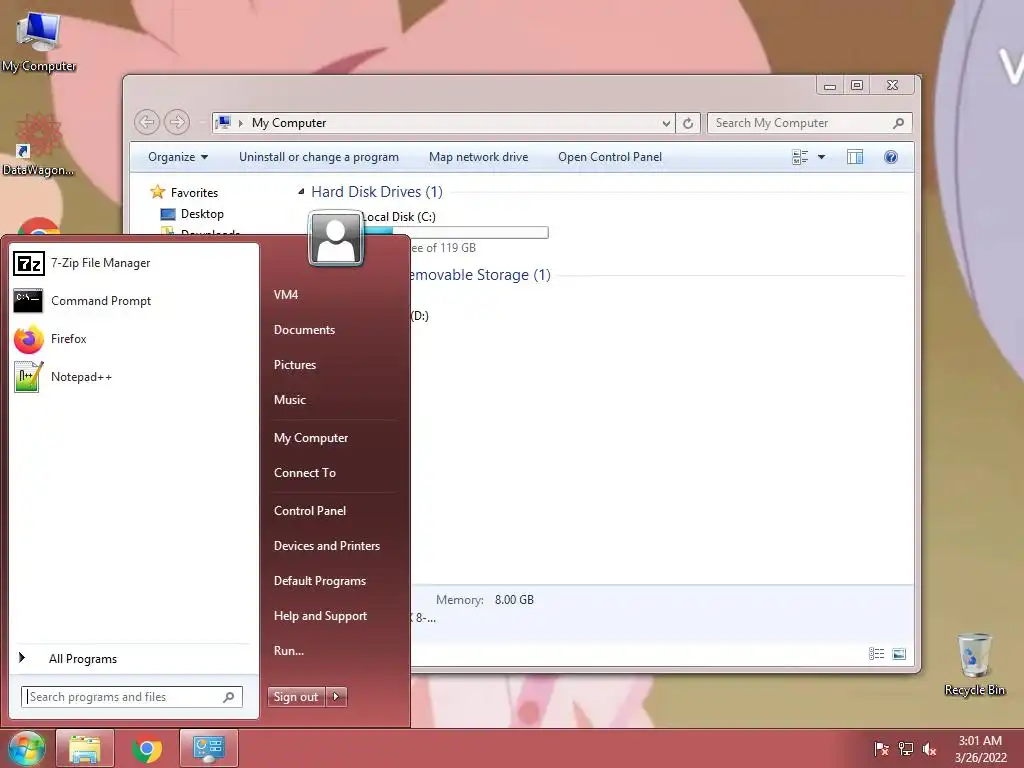Change the Explorer view icon
This screenshot has width=1024, height=768.
[800, 157]
